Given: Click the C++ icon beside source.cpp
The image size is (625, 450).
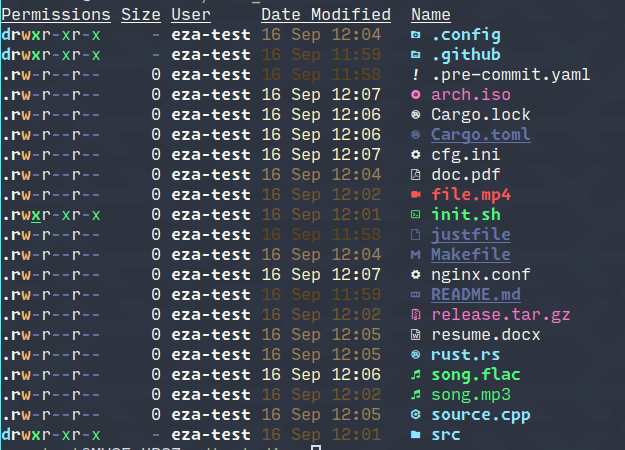Looking at the screenshot, I should pos(416,415).
